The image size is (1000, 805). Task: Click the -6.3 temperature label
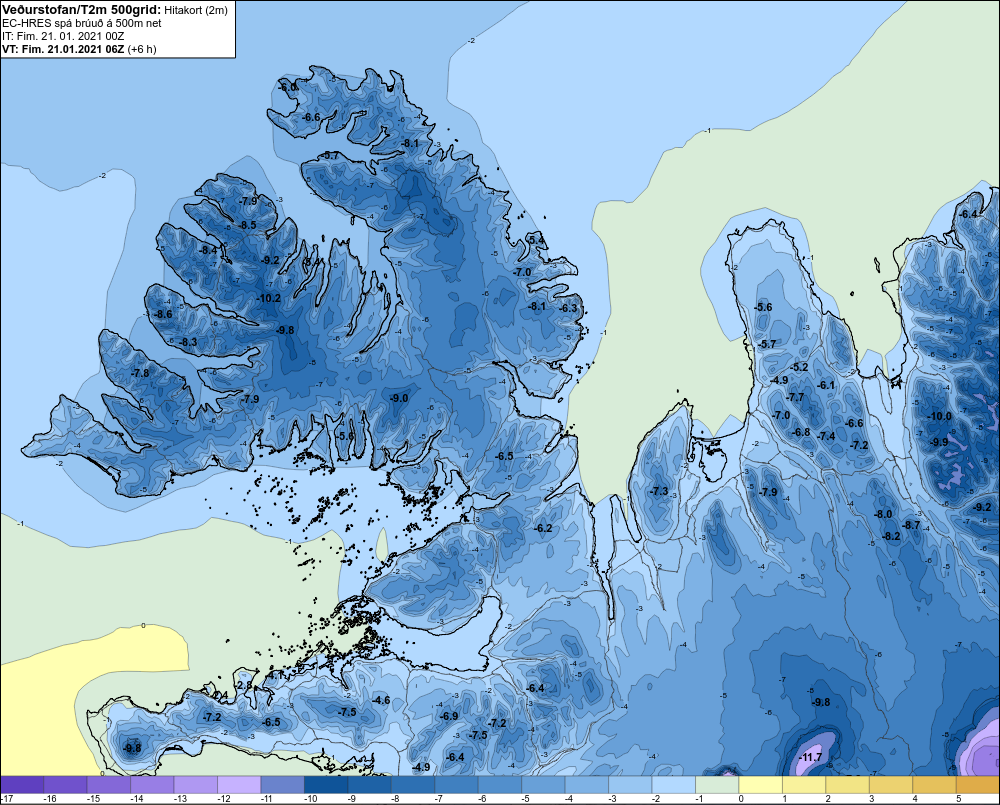pyautogui.click(x=568, y=308)
